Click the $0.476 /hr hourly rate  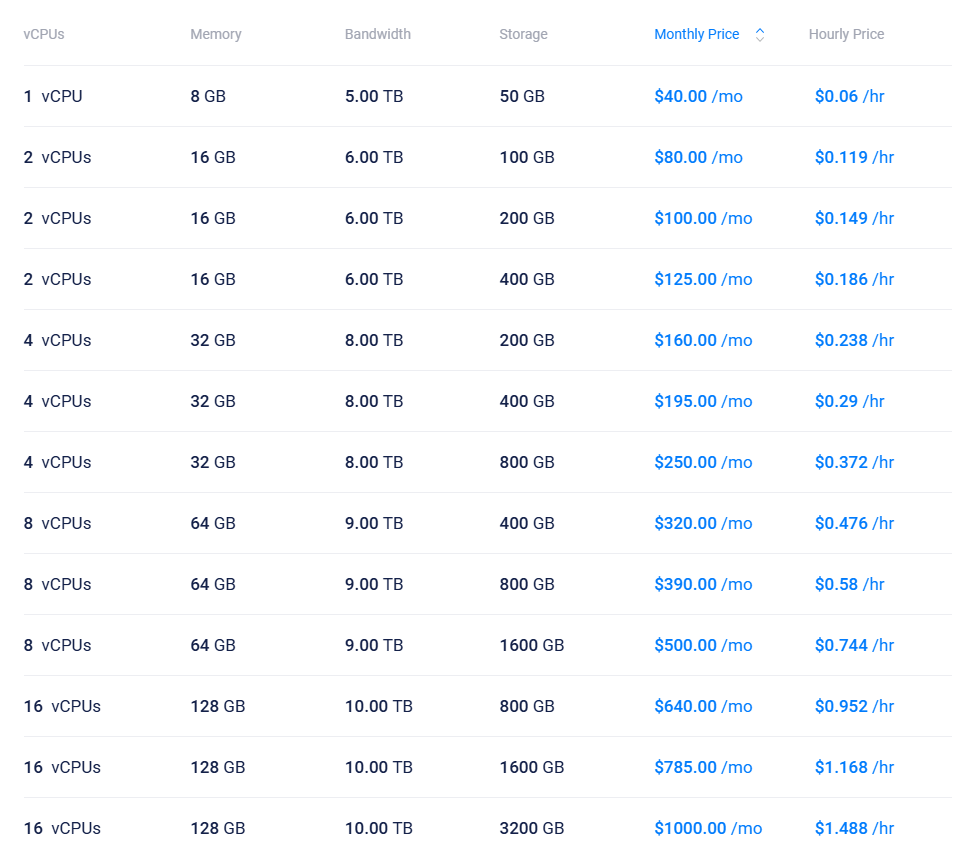point(854,524)
